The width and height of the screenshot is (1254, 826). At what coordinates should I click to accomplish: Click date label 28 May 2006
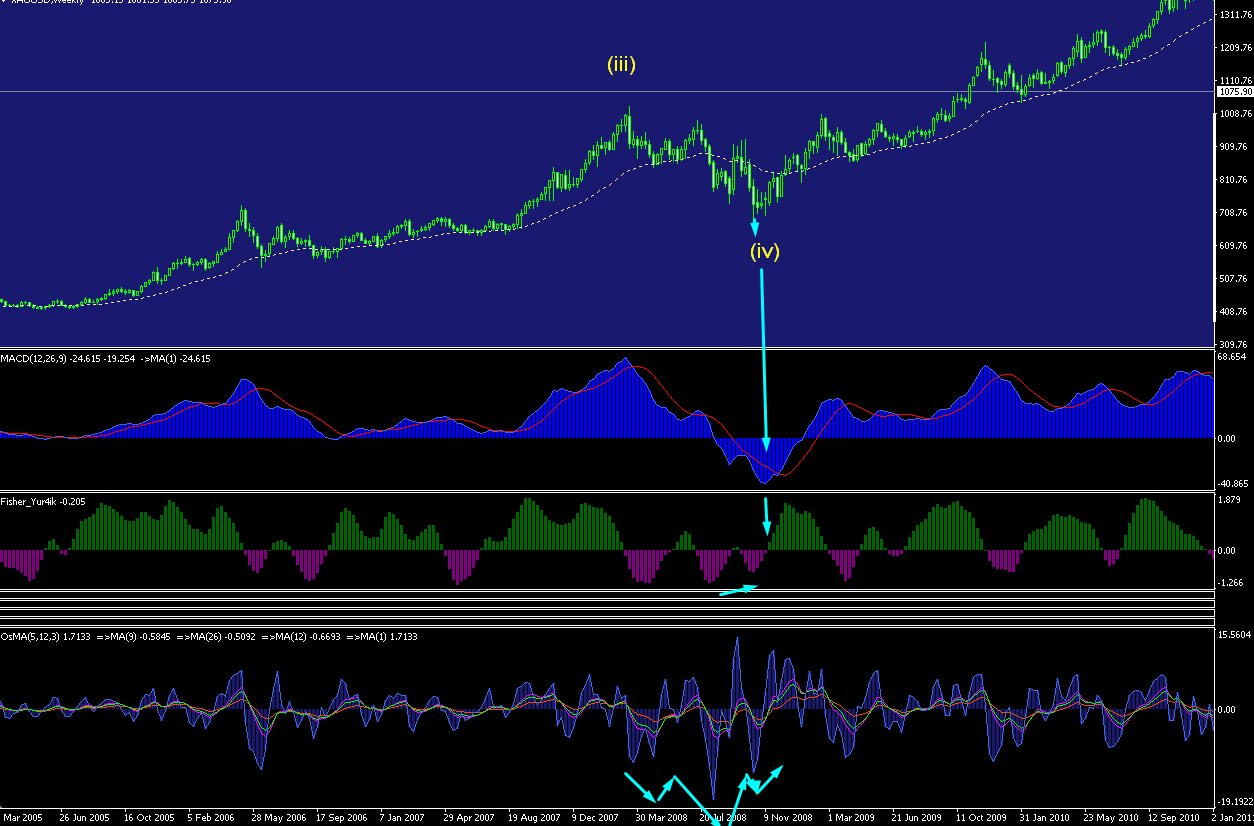pyautogui.click(x=278, y=818)
